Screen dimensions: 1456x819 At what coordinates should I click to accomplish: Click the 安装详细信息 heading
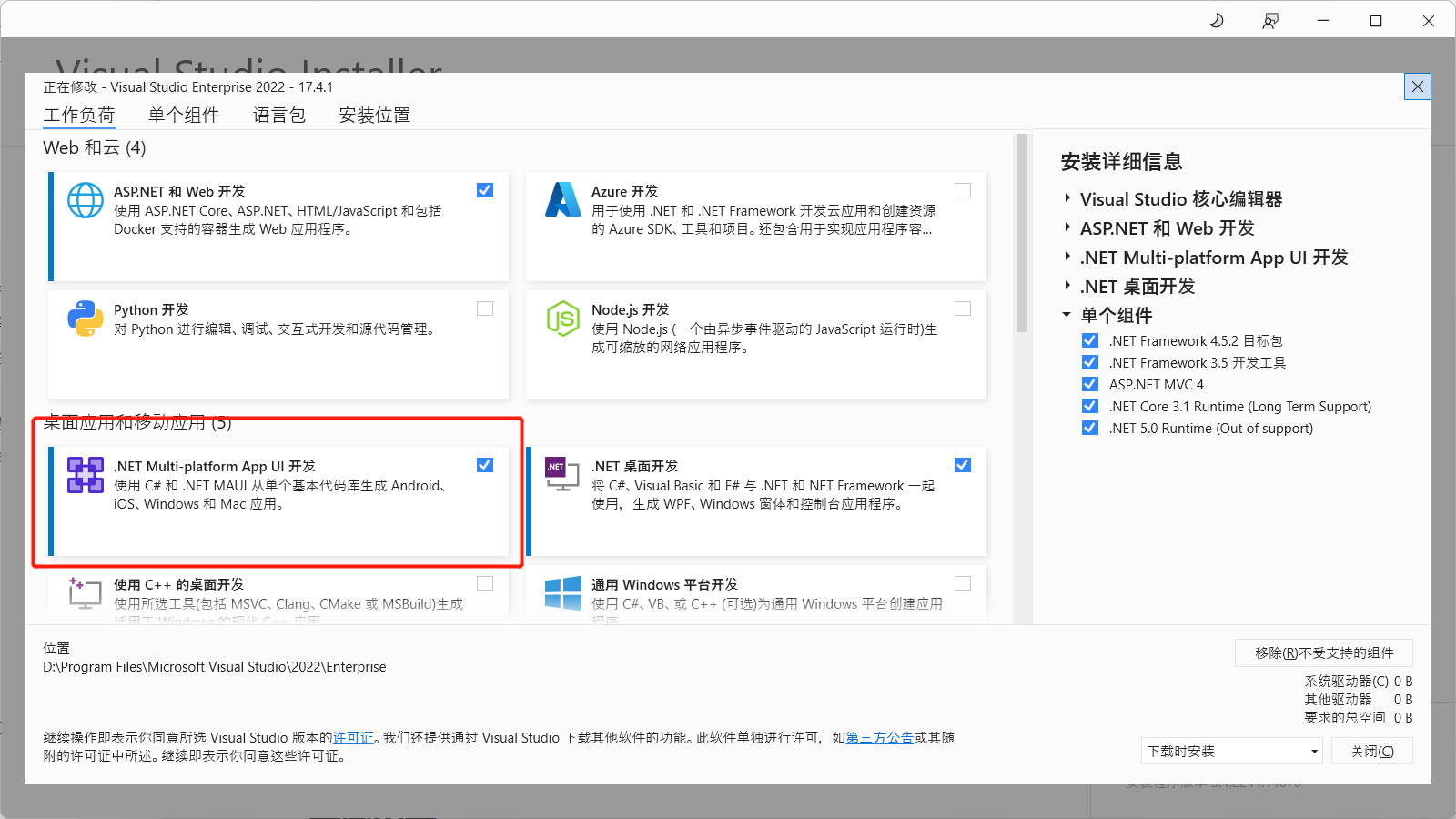[x=1121, y=162]
